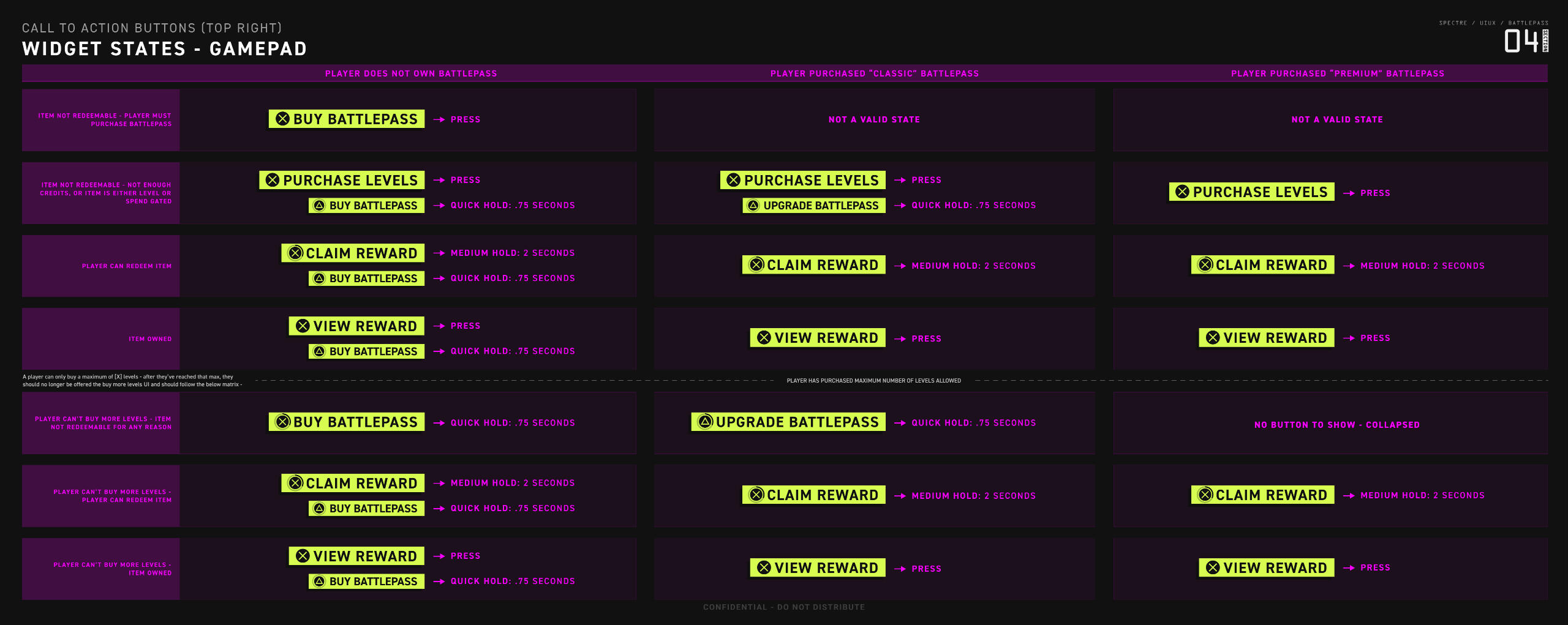Select the 'Player Purchased Classic Battlepass' column header

[x=874, y=73]
